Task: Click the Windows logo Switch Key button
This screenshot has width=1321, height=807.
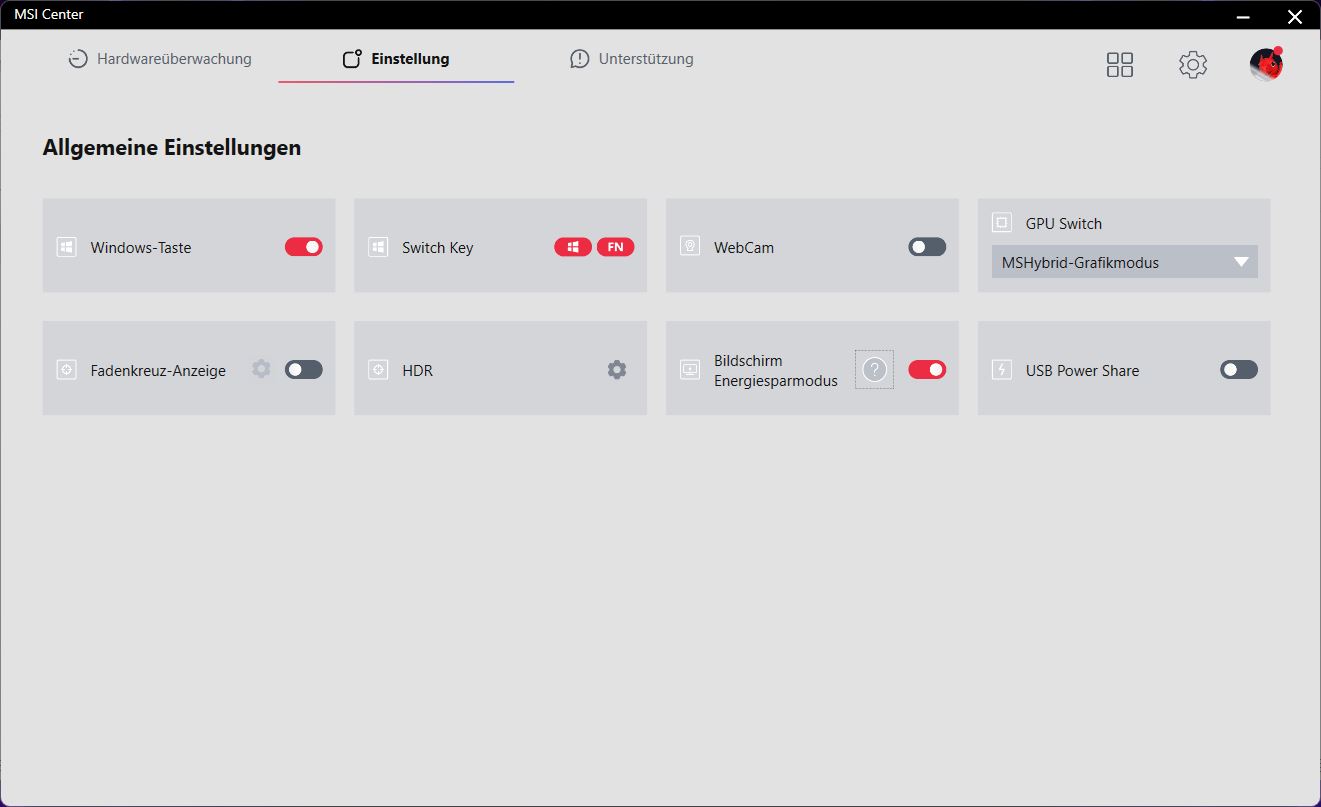Action: coord(573,247)
